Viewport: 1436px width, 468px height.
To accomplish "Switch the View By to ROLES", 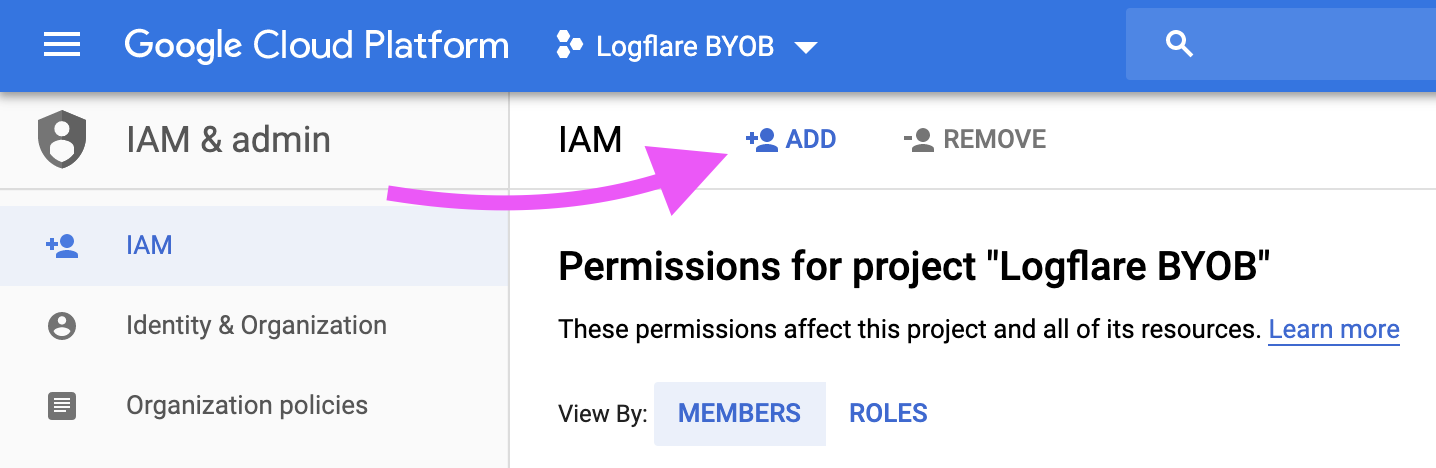I will [x=888, y=413].
